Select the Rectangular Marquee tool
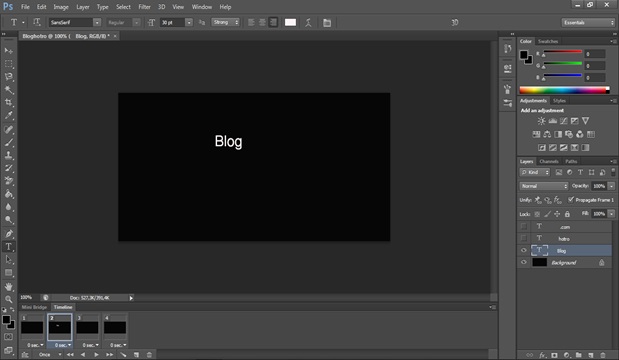This screenshot has width=619, height=360. [x=9, y=64]
